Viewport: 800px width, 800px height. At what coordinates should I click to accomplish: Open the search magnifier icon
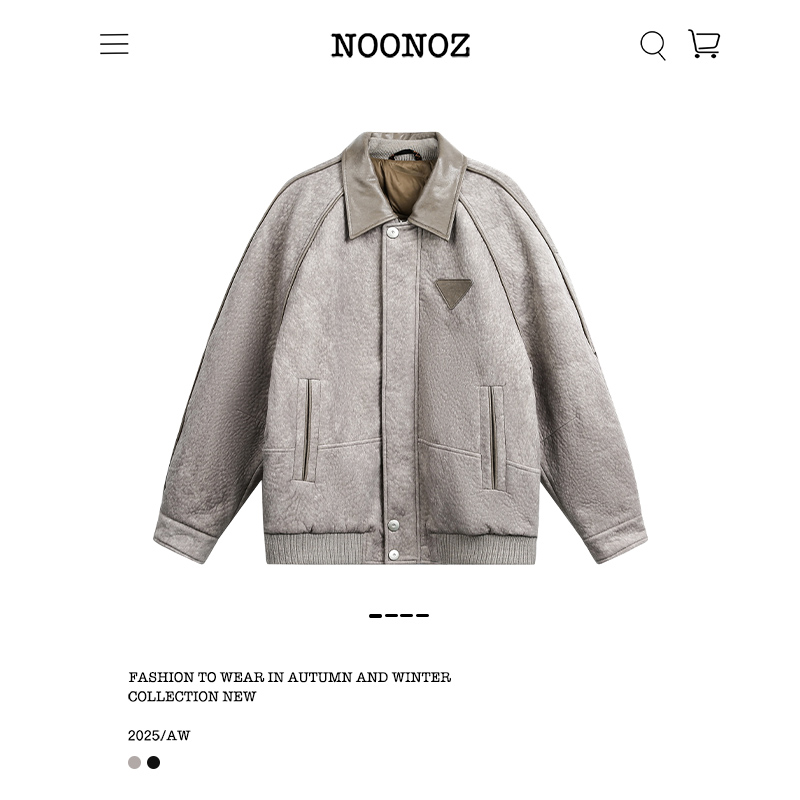[x=653, y=45]
